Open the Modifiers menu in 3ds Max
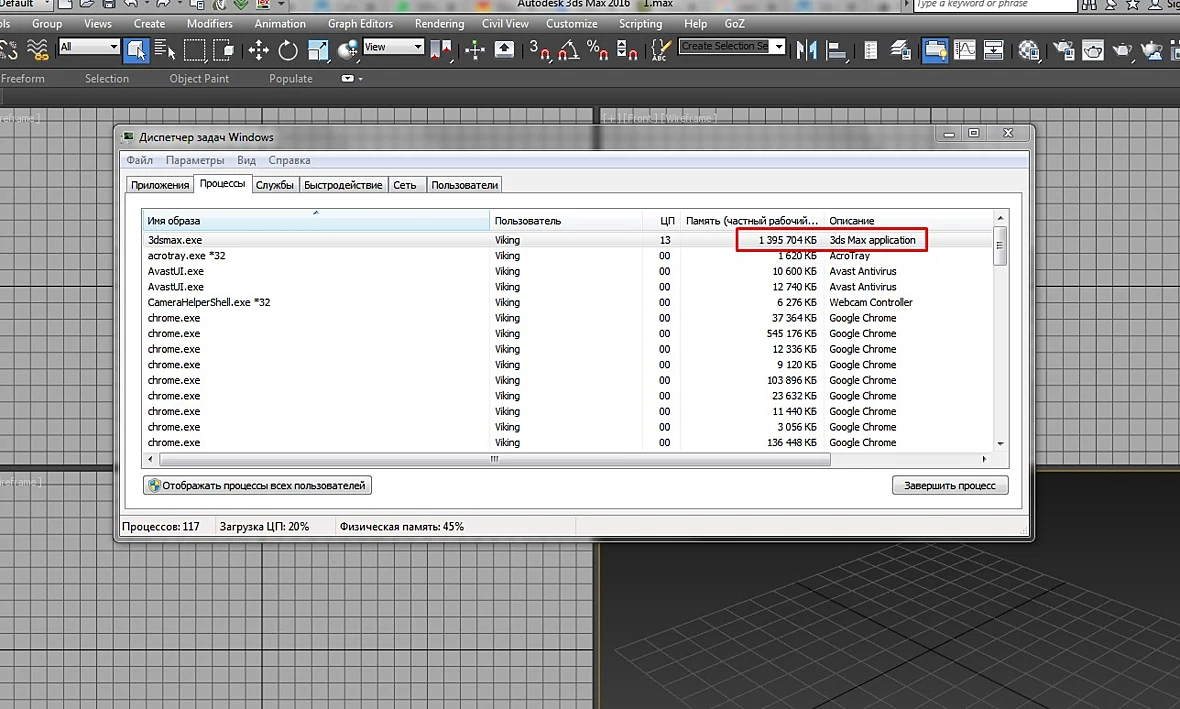This screenshot has width=1180, height=709. tap(209, 23)
